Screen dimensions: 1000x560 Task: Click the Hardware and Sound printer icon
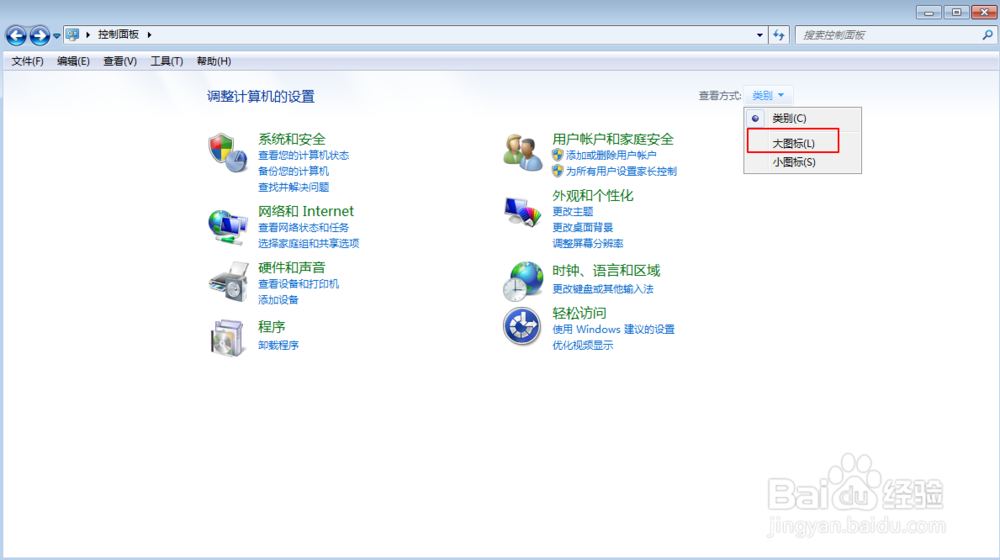228,281
